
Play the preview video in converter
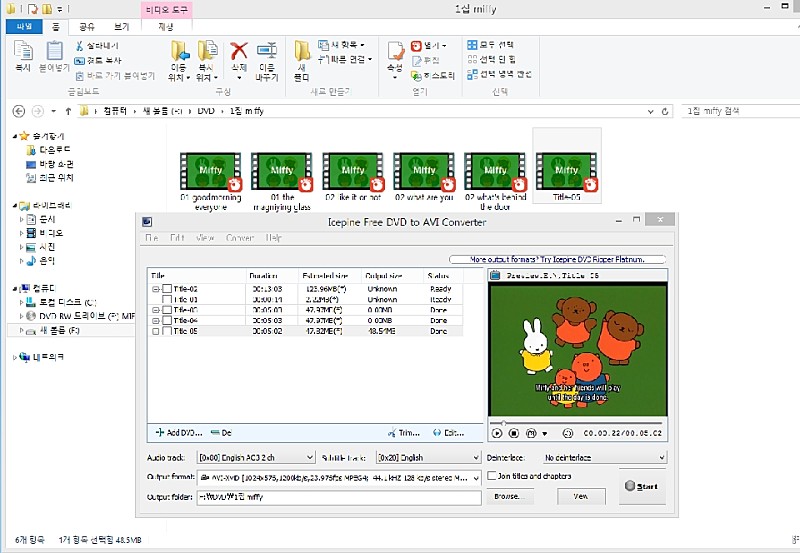point(497,433)
